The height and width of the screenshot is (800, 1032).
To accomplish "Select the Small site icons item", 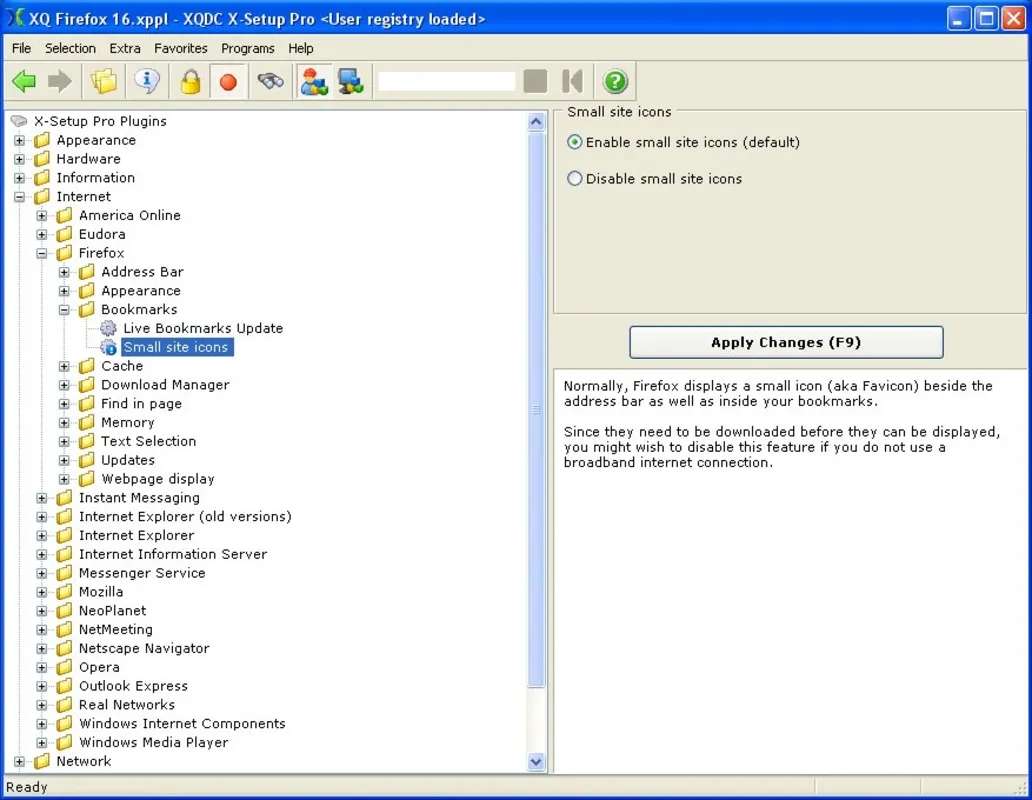I will 176,347.
